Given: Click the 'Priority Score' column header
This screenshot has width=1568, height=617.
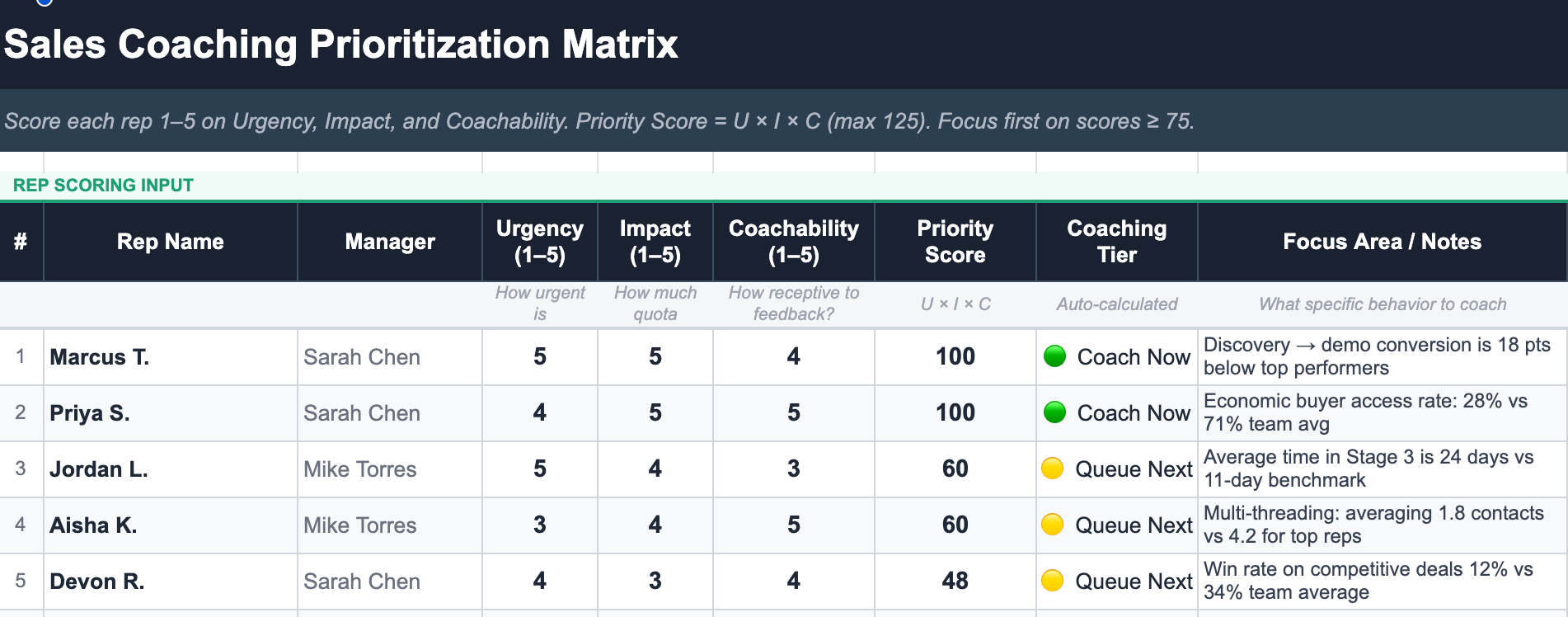Looking at the screenshot, I should 955,242.
